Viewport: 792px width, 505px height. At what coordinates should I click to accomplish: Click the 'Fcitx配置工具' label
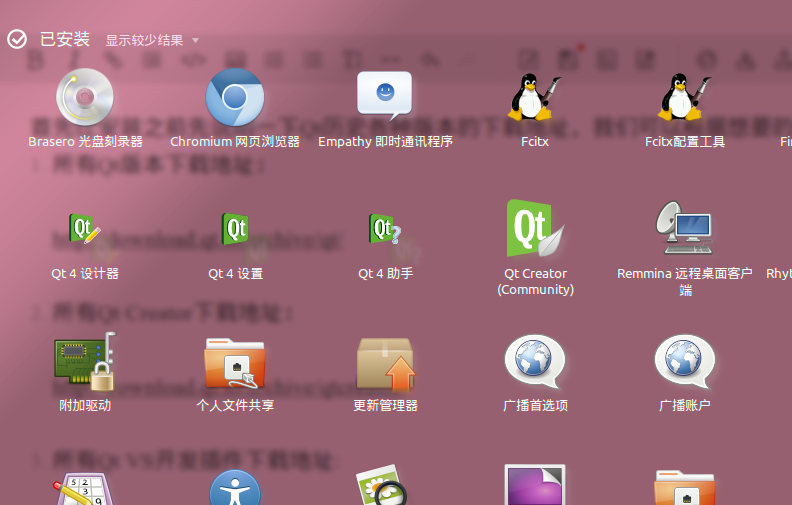[685, 141]
